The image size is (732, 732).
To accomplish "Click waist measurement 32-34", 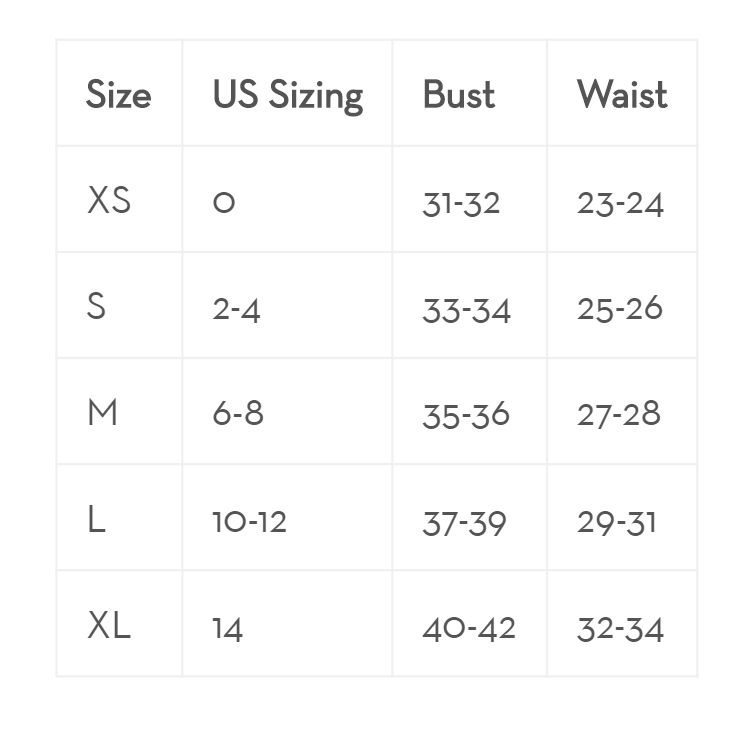I will pyautogui.click(x=620, y=629).
